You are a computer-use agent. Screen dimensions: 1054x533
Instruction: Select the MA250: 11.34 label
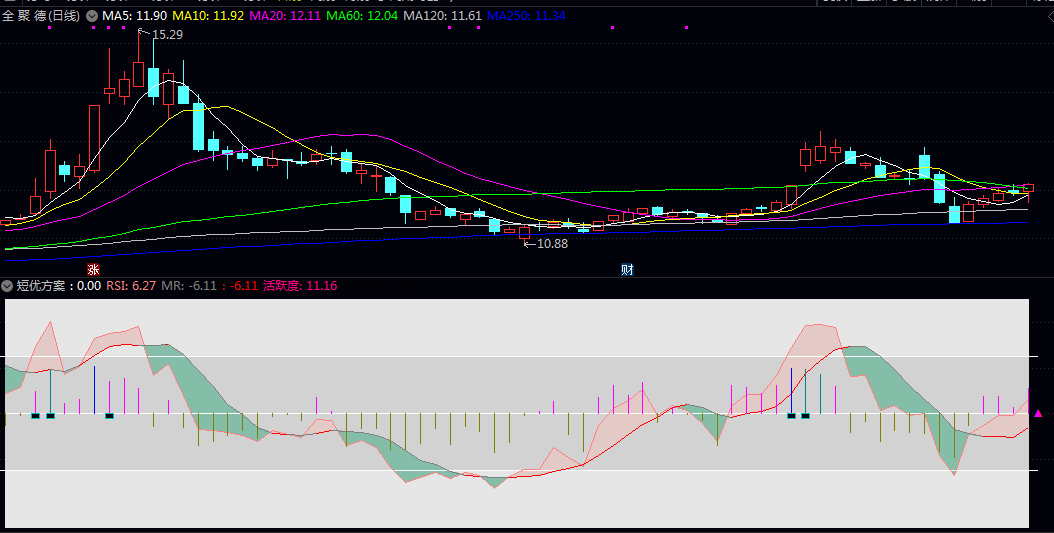(526, 15)
